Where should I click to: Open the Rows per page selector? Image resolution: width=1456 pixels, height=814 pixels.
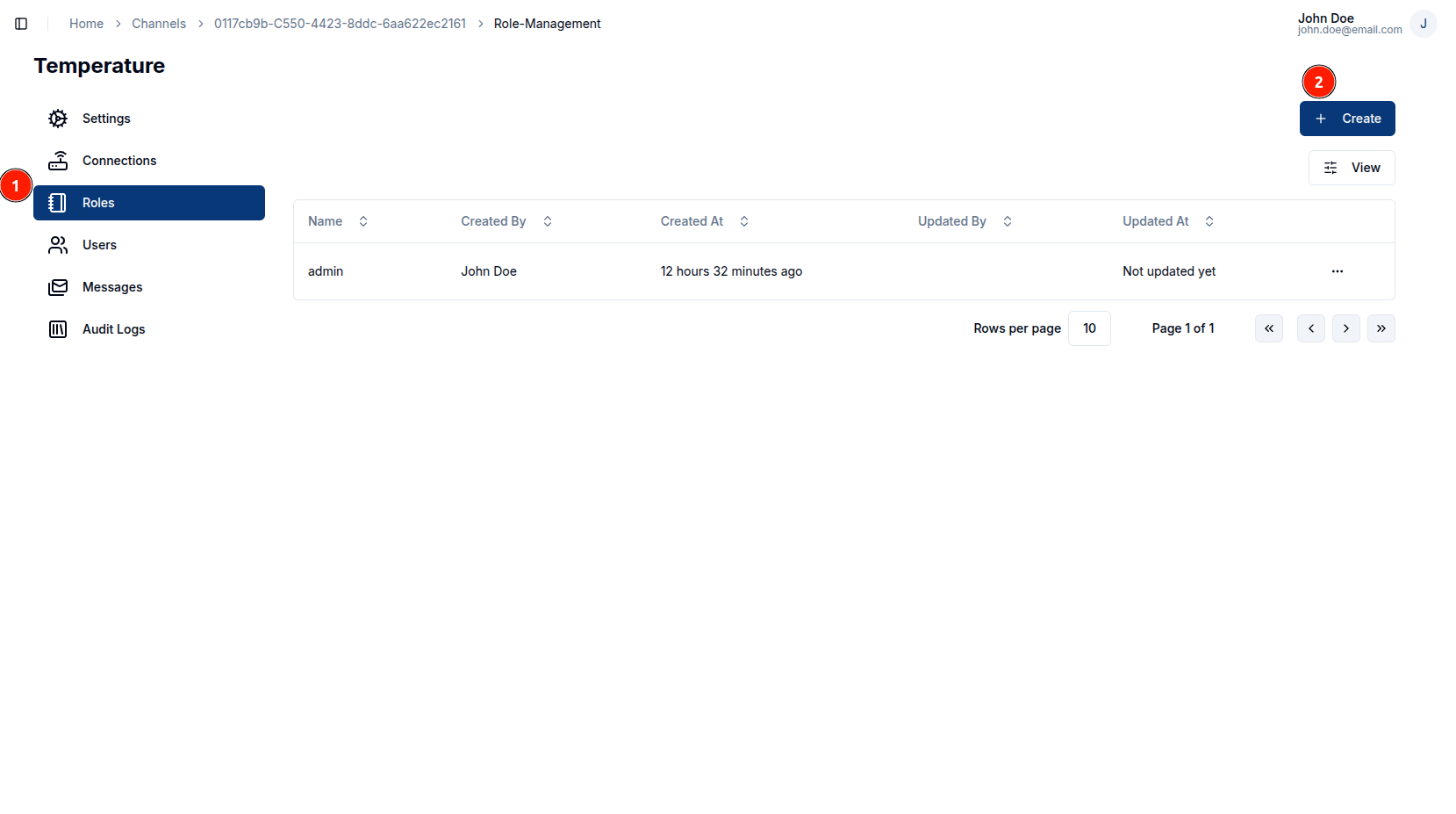pyautogui.click(x=1089, y=328)
